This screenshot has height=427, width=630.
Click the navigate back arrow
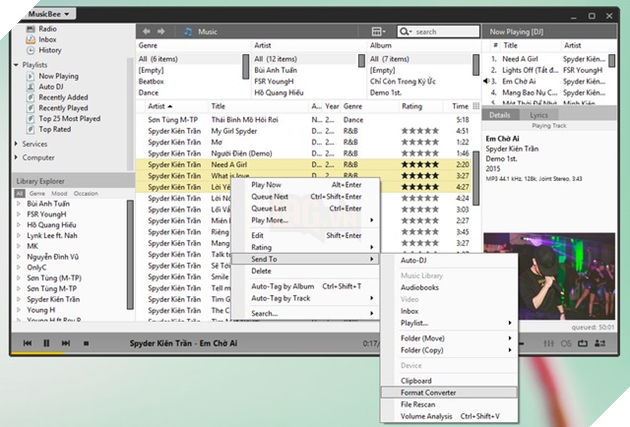click(x=146, y=32)
